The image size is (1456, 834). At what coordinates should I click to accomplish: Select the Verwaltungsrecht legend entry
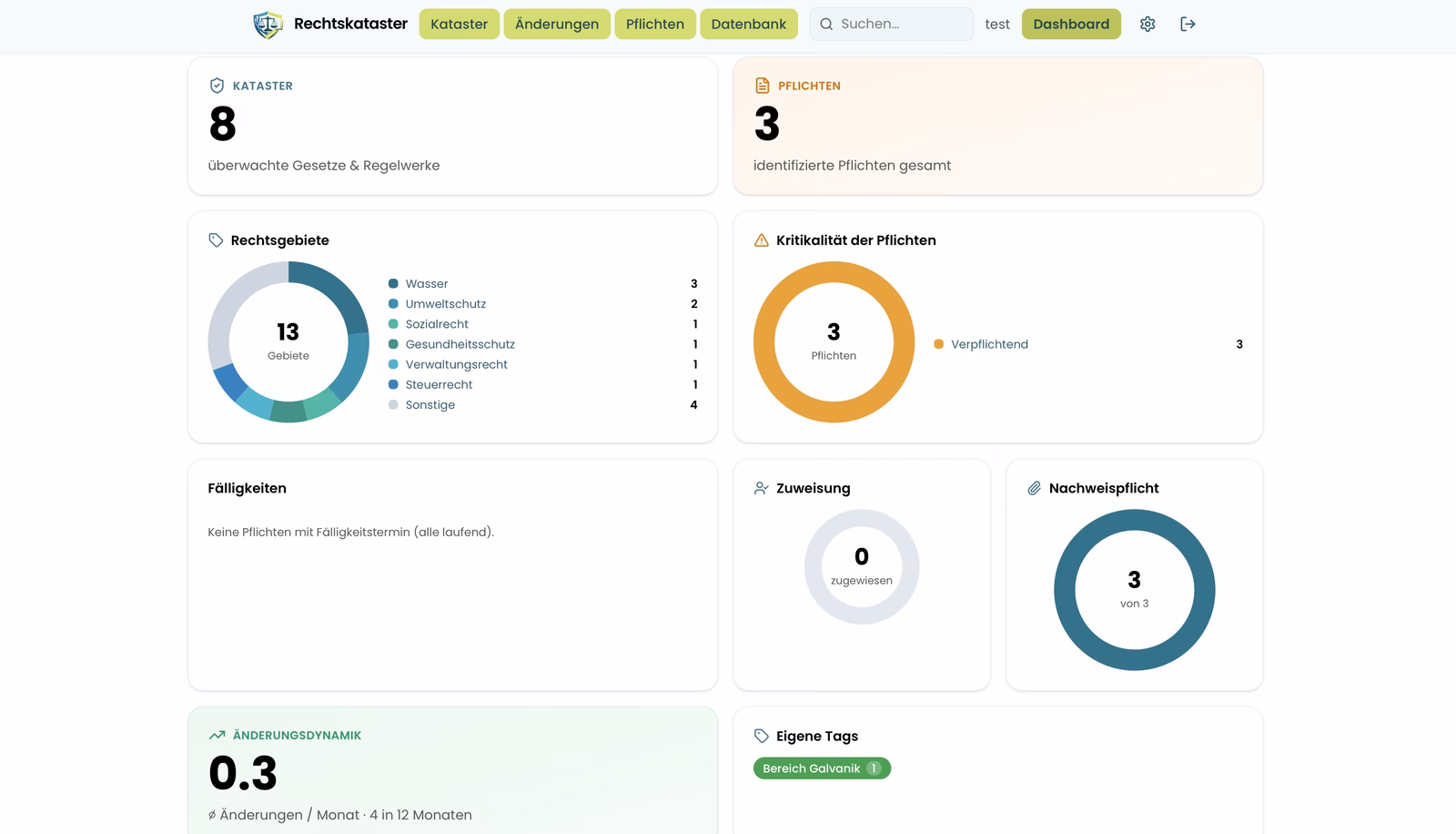click(x=543, y=364)
